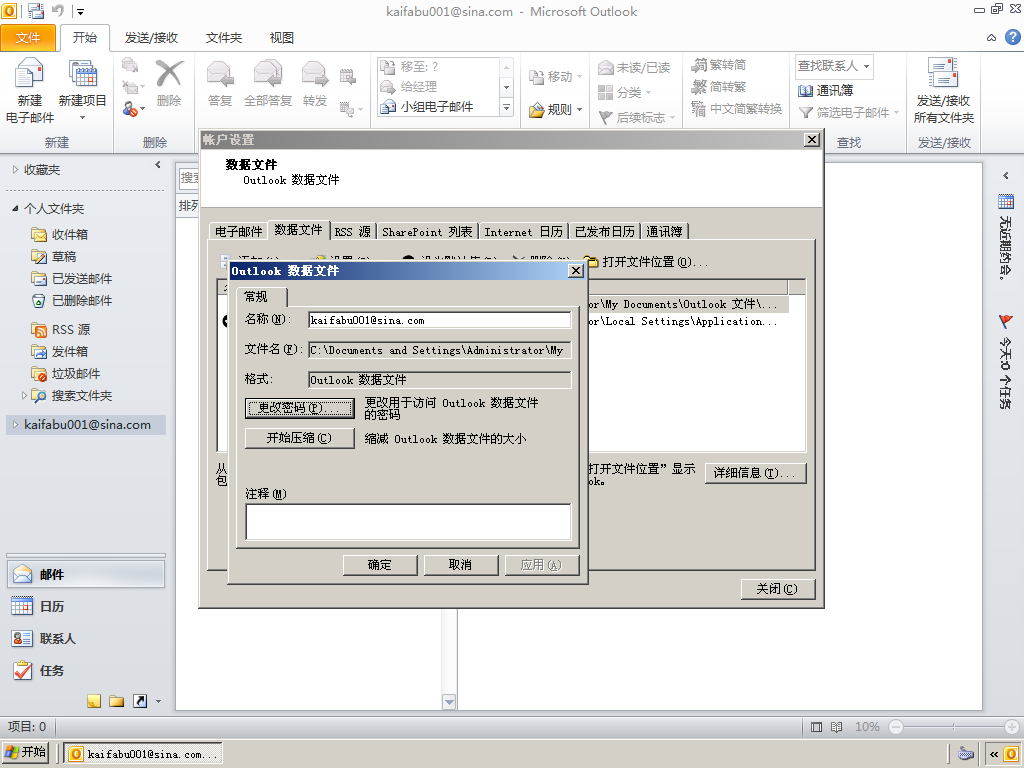Viewport: 1024px width, 768px height.
Task: Click the Notes icon in navigation pane bottom
Action: coord(94,701)
